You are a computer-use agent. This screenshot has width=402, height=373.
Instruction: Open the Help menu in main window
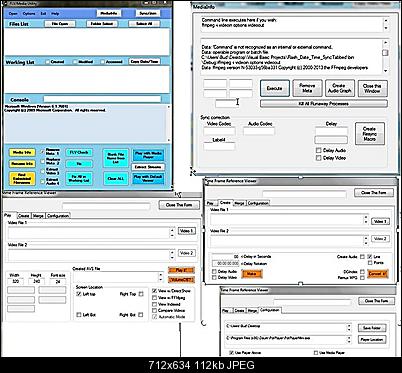[x=55, y=14]
